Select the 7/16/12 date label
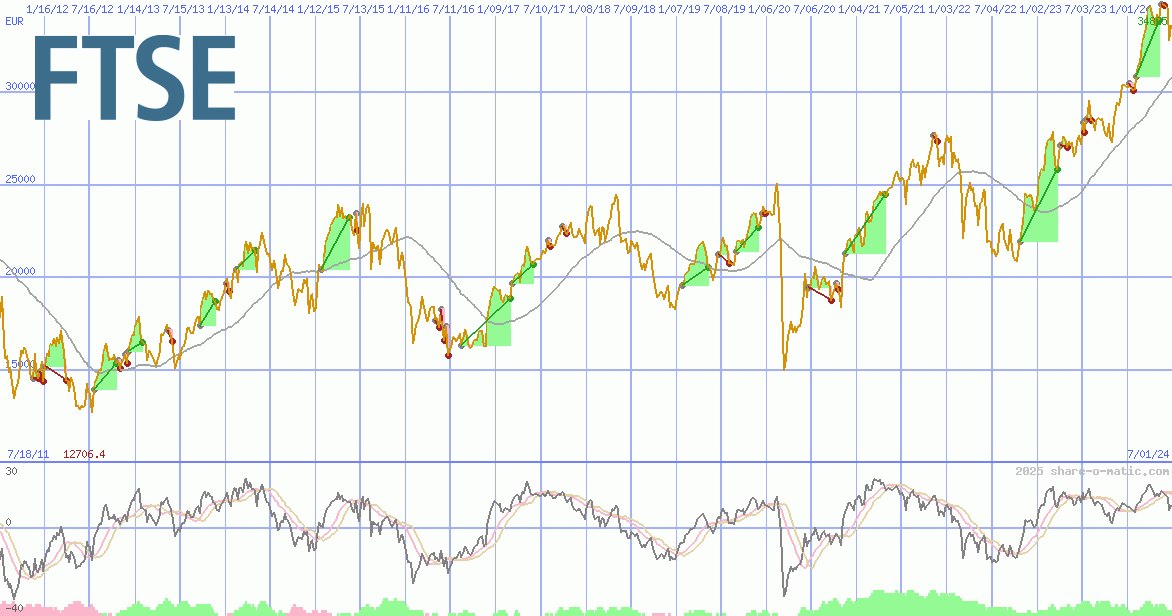This screenshot has width=1172, height=616. click(92, 9)
